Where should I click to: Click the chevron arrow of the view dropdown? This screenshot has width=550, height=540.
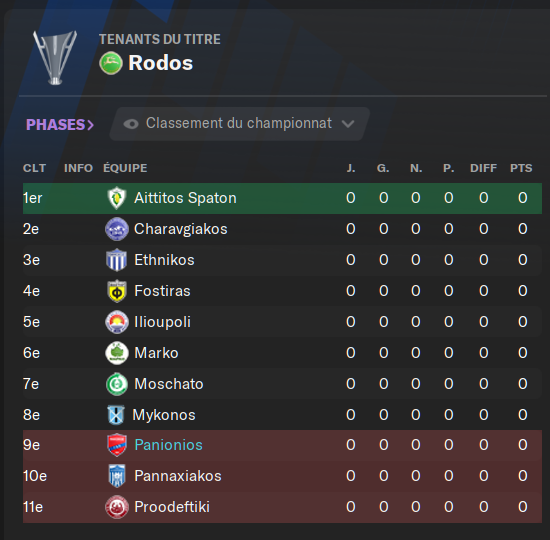pyautogui.click(x=348, y=124)
